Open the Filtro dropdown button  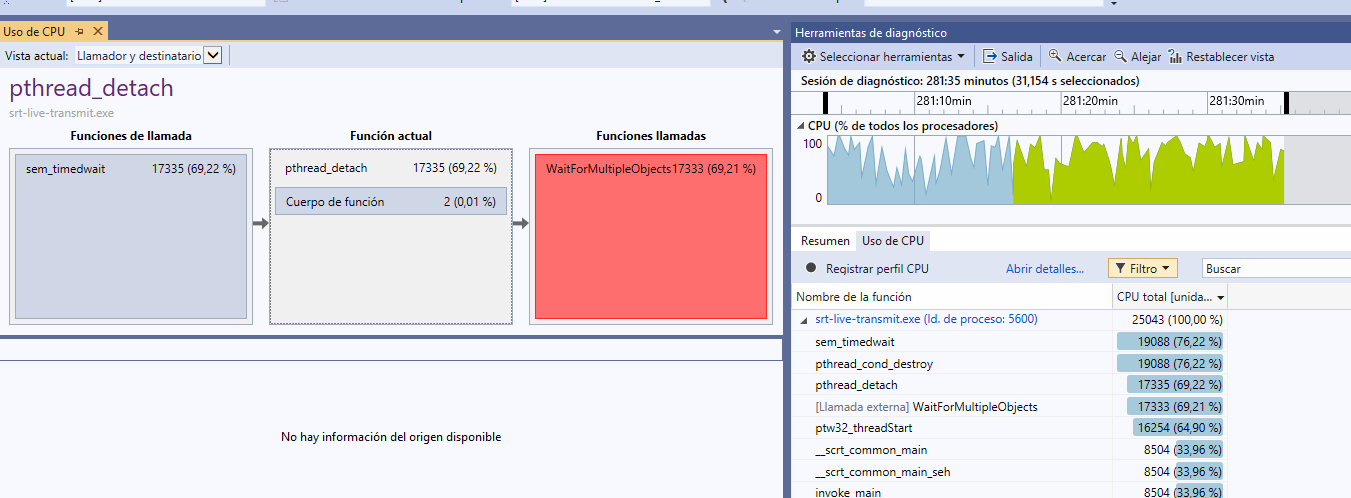point(1142,268)
